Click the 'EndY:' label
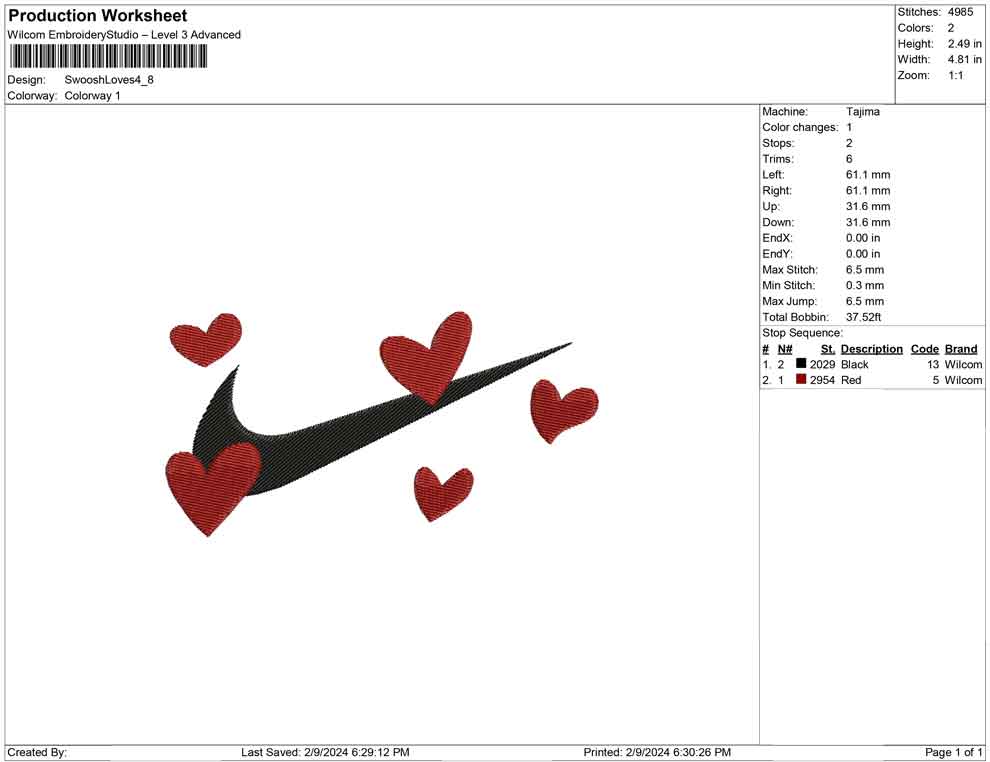Image resolution: width=990 pixels, height=762 pixels. pyautogui.click(x=777, y=254)
